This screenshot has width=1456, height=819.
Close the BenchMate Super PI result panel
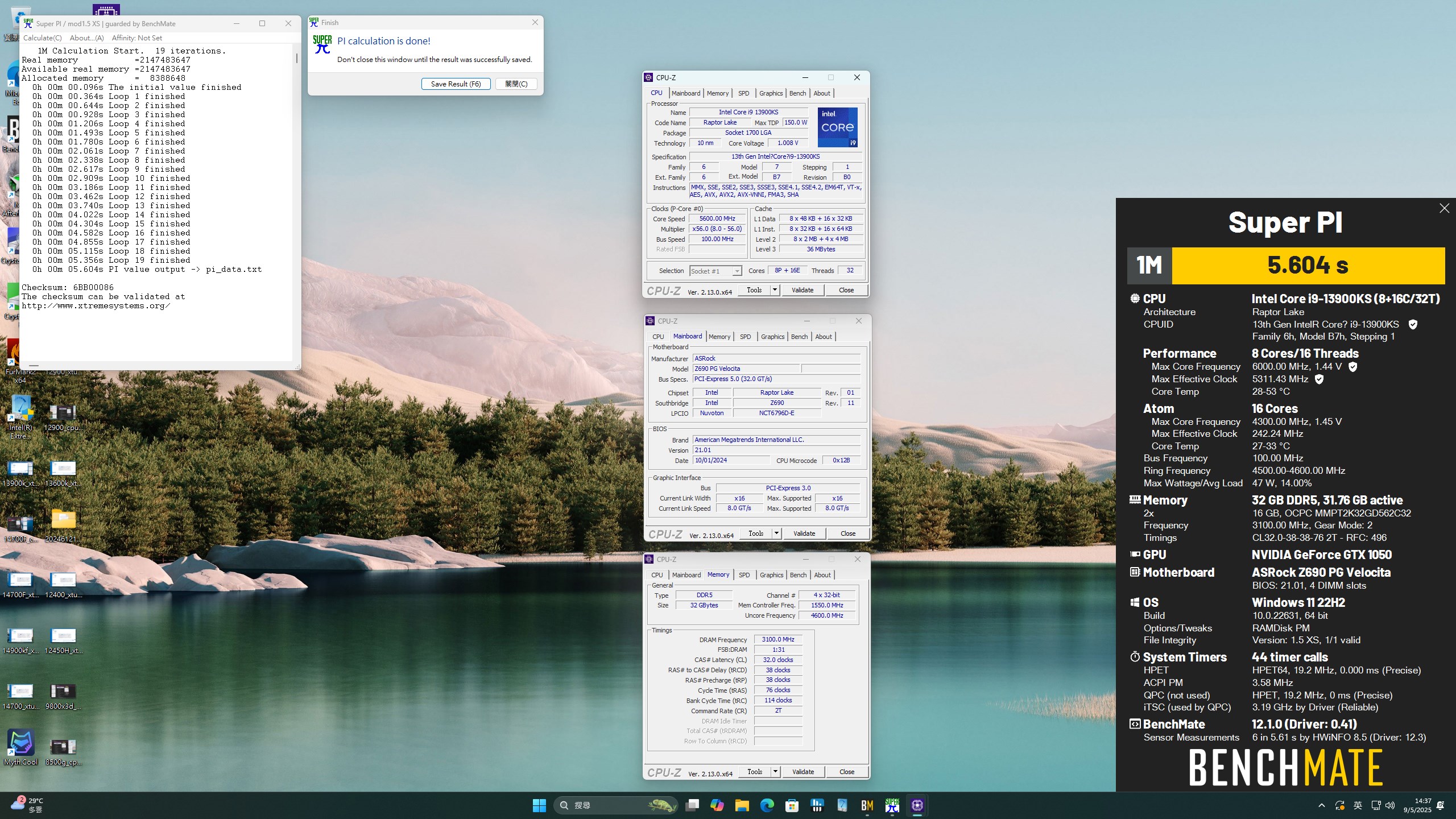point(1444,208)
